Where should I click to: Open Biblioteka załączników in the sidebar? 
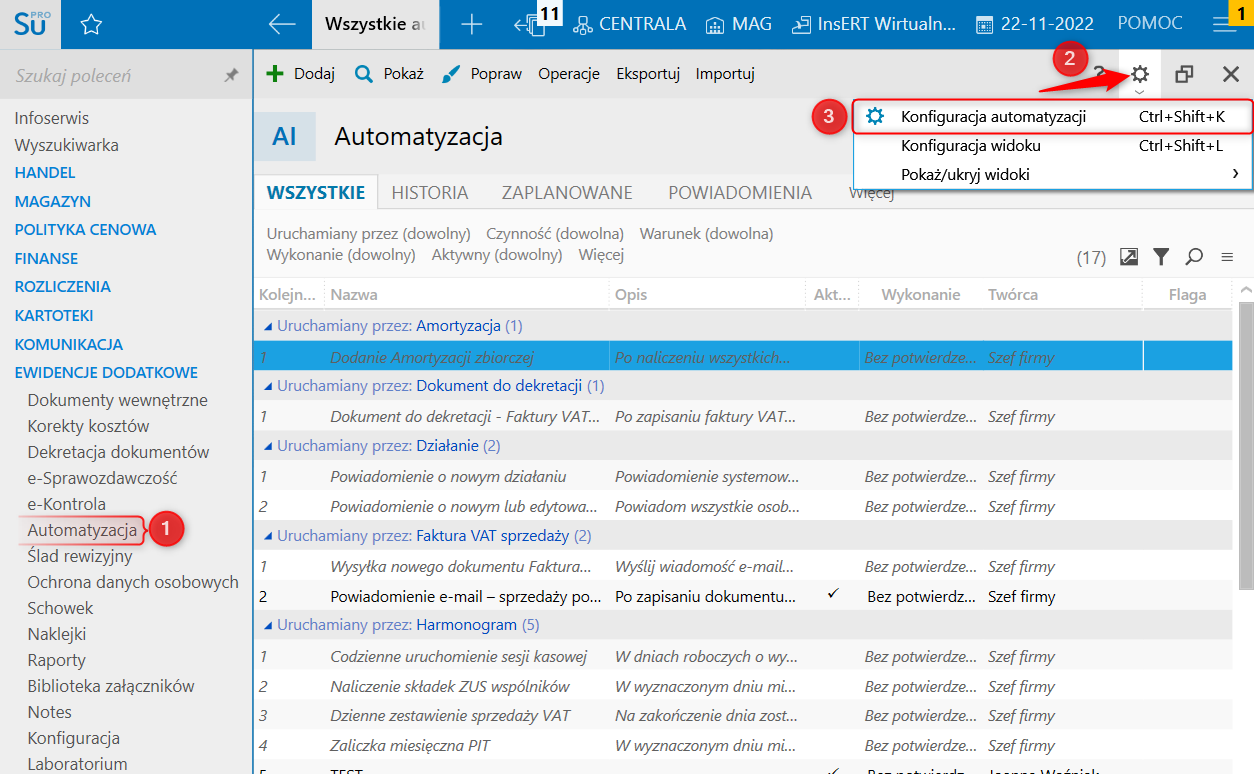click(x=111, y=686)
